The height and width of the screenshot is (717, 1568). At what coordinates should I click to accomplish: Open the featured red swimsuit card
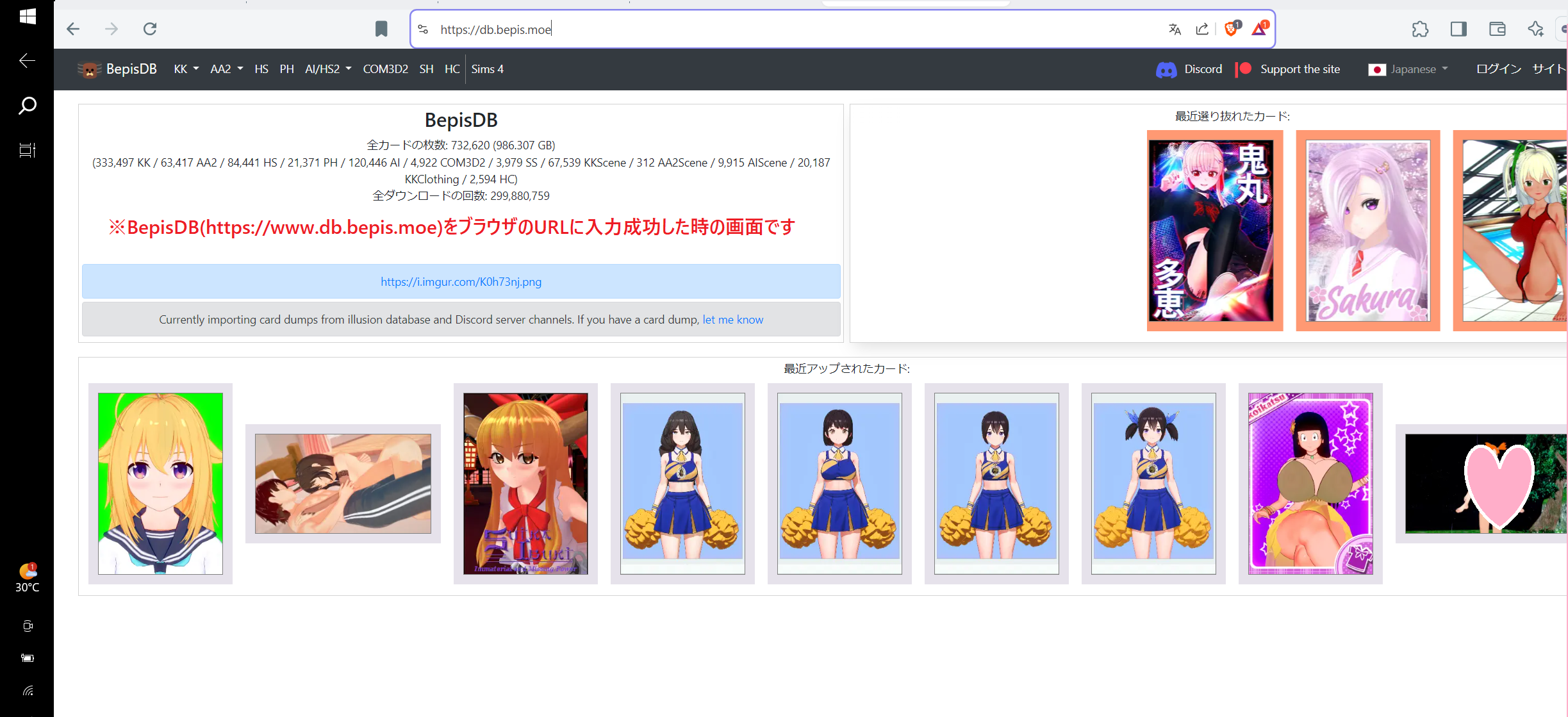tap(1511, 231)
